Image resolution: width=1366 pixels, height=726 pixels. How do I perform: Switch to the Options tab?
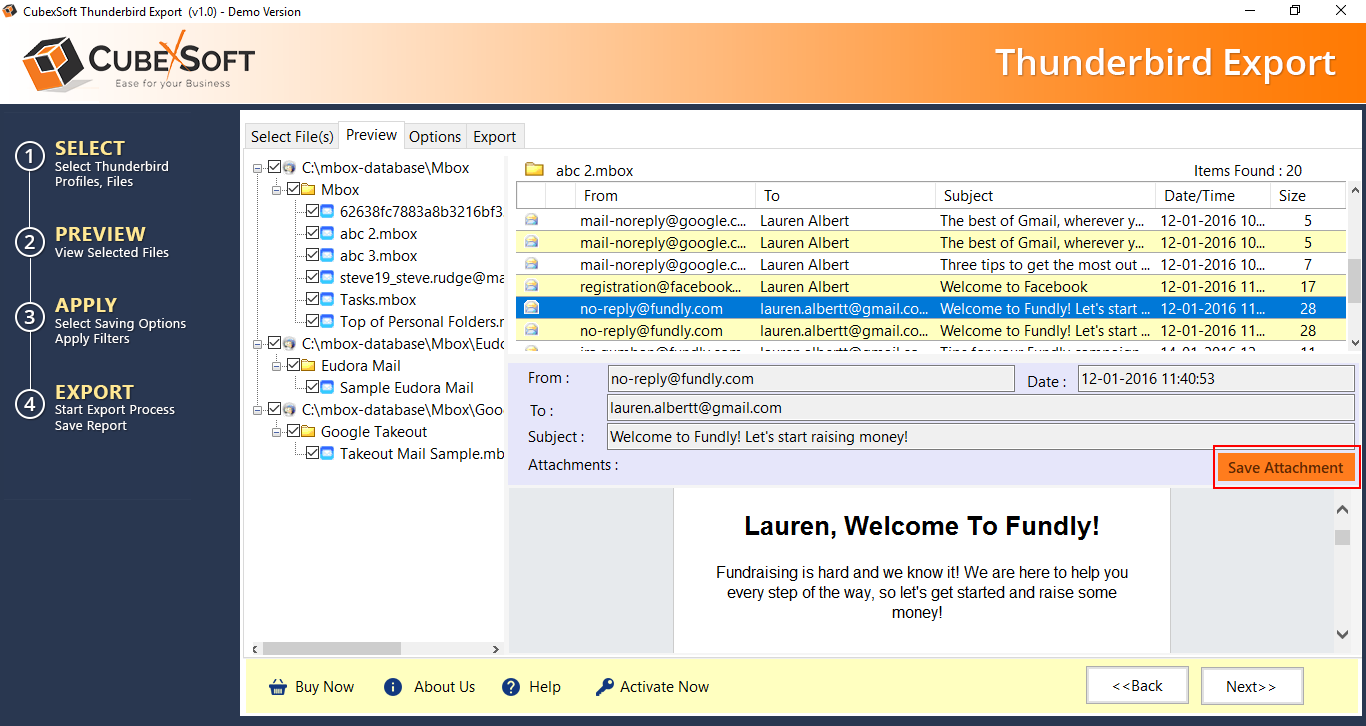click(435, 137)
